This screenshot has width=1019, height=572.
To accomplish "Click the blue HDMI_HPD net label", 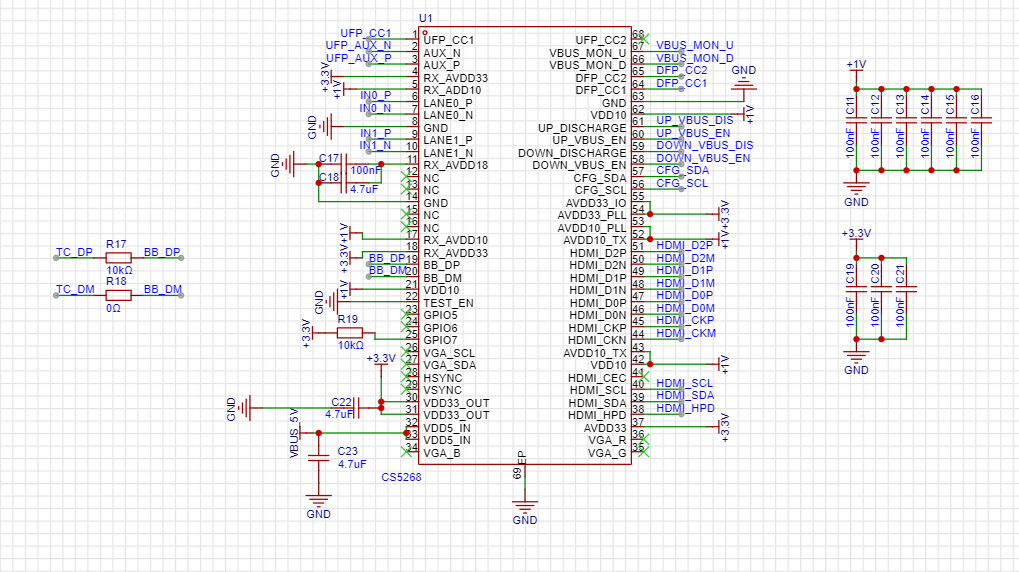I will (685, 408).
